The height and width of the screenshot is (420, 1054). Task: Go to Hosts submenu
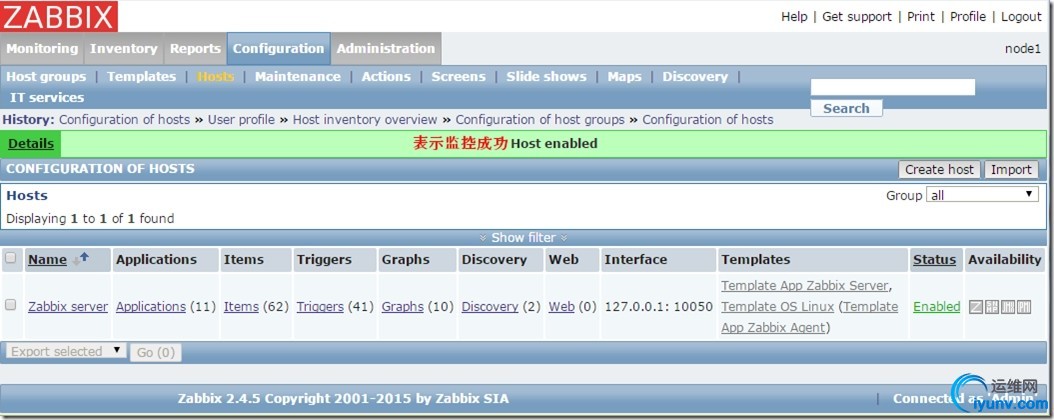pyautogui.click(x=215, y=77)
